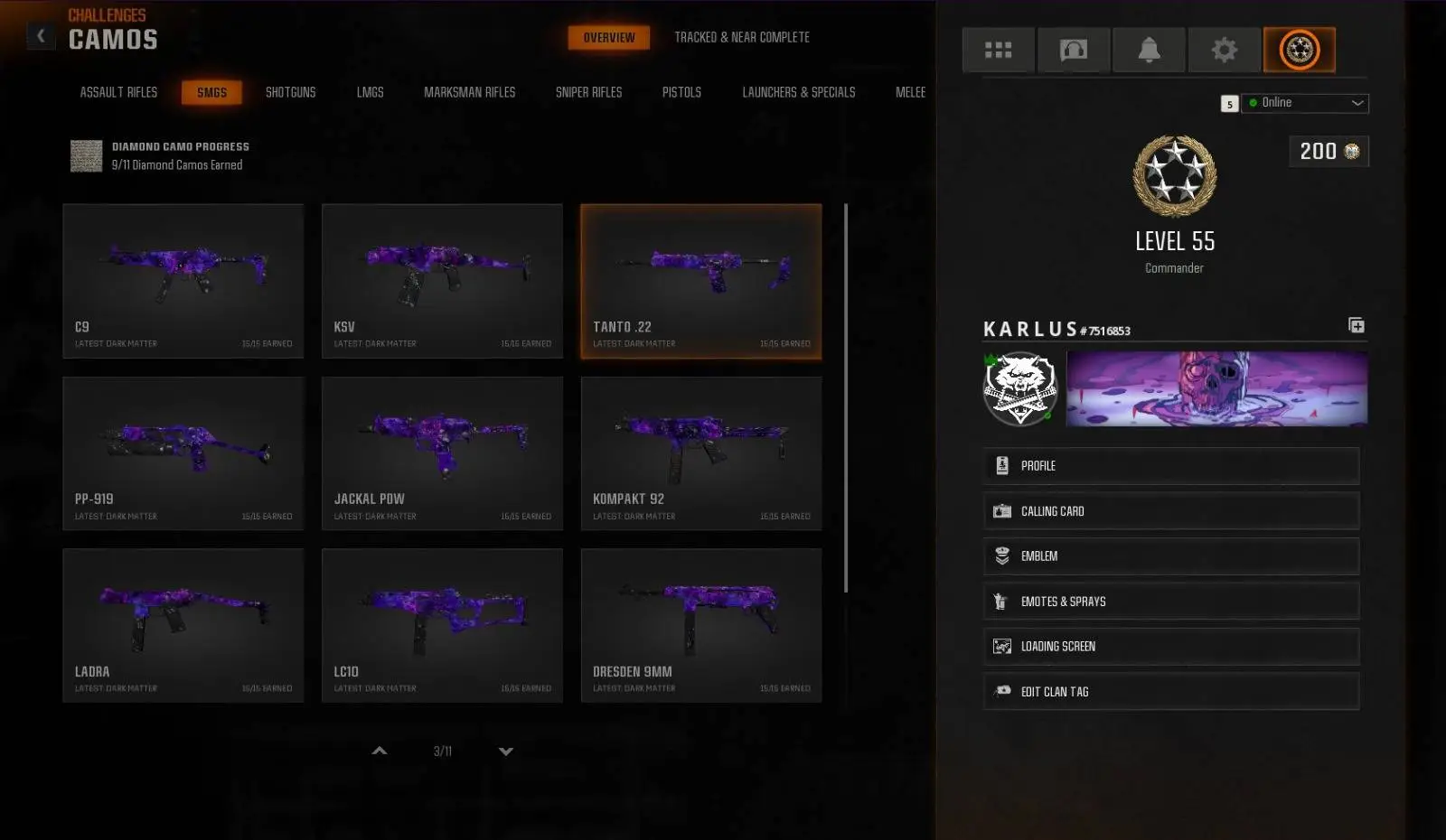Copy player ID with clipboard icon
This screenshot has height=840, width=1446.
[x=1357, y=325]
